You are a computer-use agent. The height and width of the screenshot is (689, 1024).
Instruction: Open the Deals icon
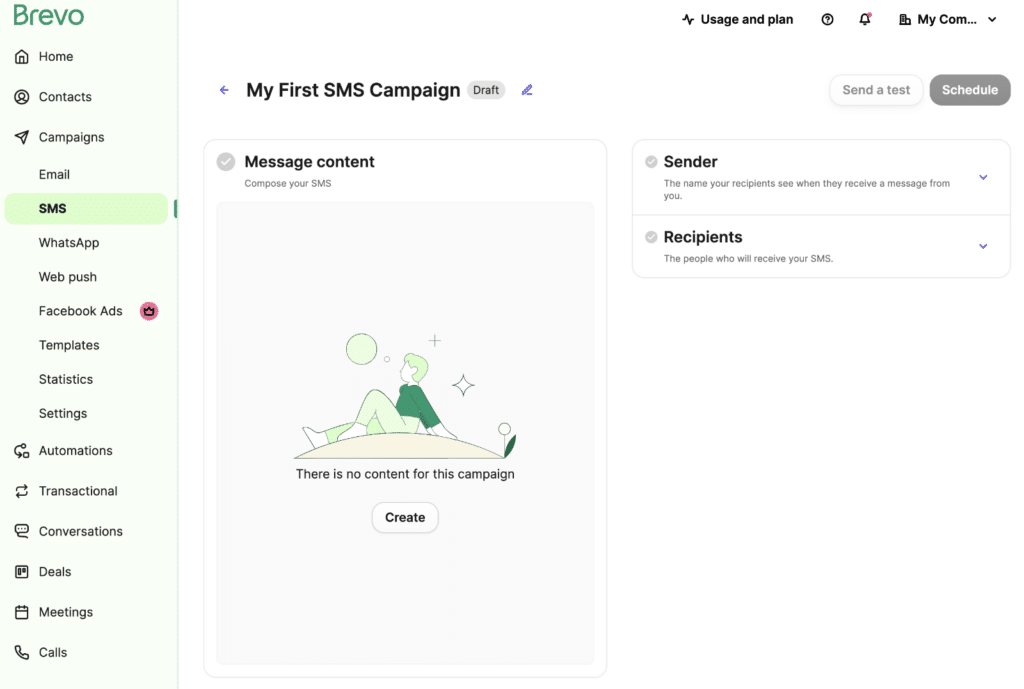point(21,571)
